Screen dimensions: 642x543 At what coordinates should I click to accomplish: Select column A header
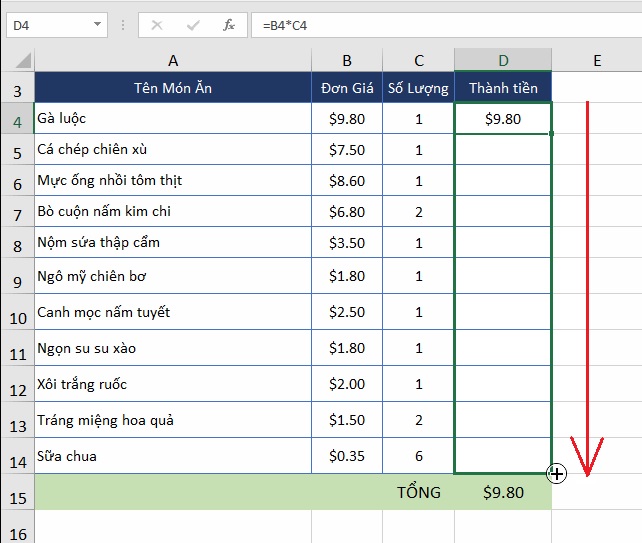[173, 61]
